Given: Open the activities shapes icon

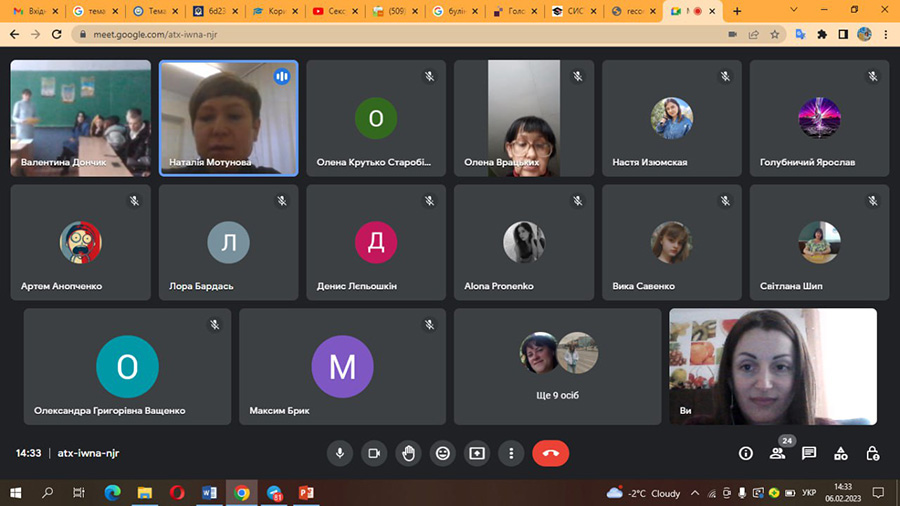Looking at the screenshot, I should point(841,453).
